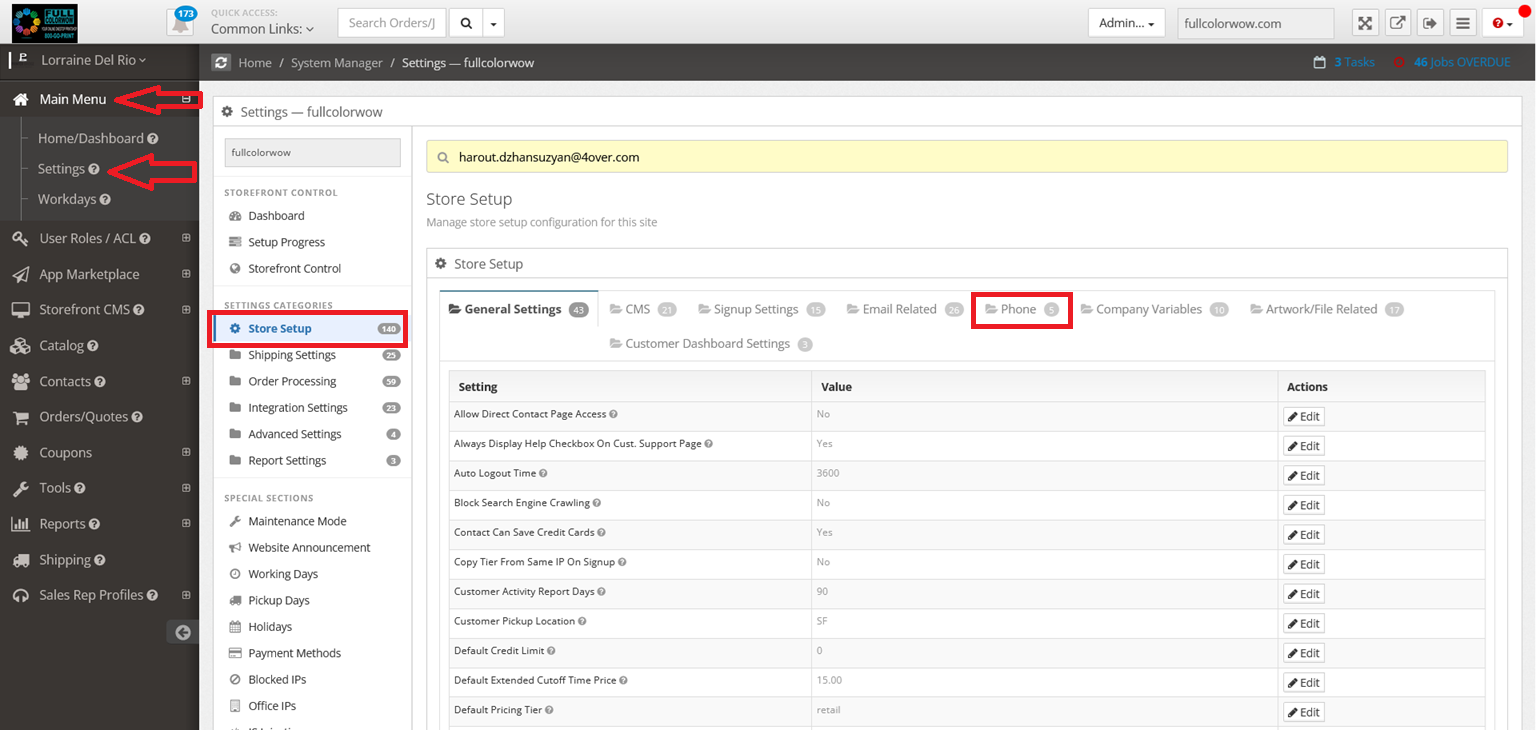Click the settings search field with email text

[967, 157]
